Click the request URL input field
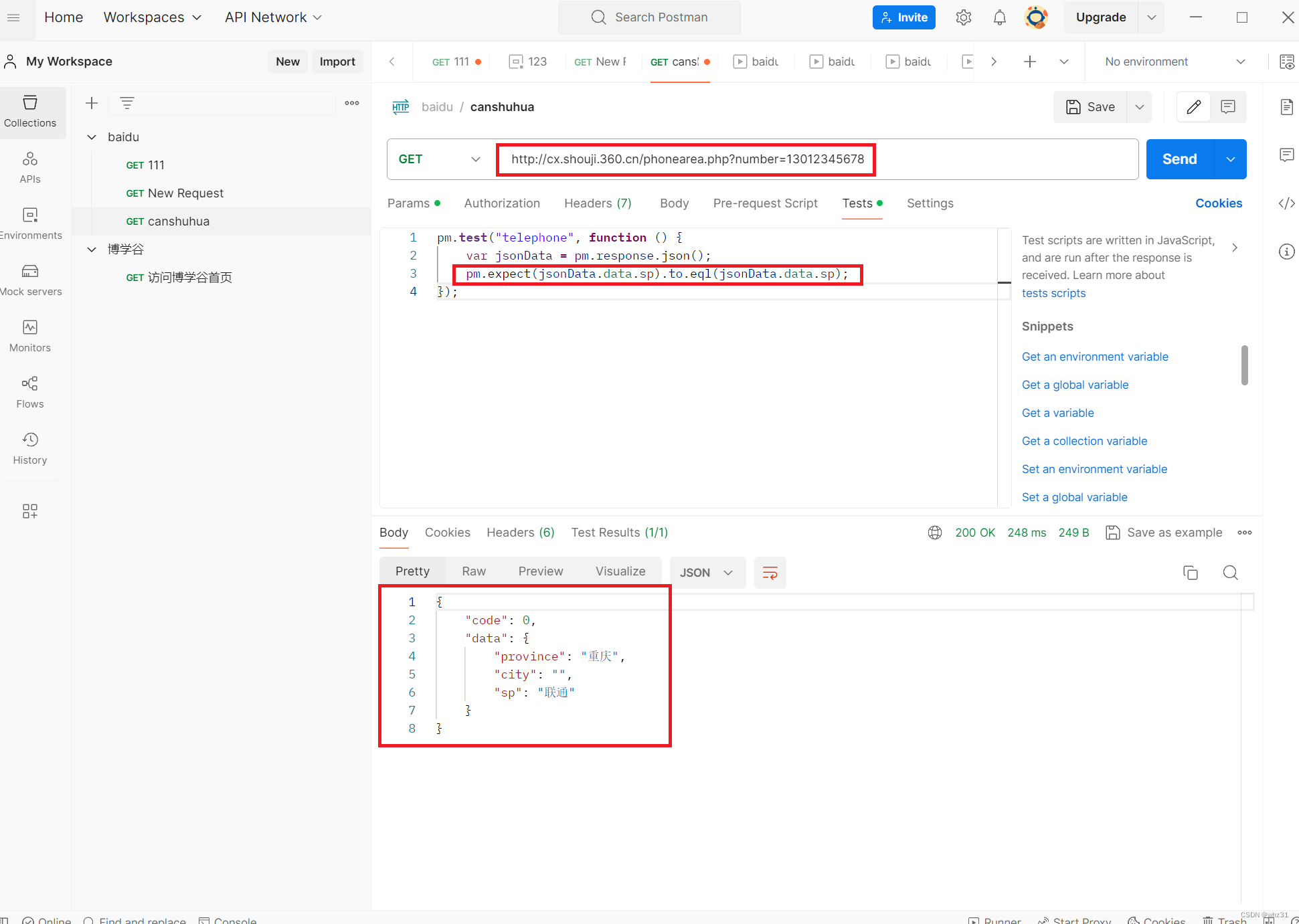This screenshot has height=924, width=1299. 687,159
